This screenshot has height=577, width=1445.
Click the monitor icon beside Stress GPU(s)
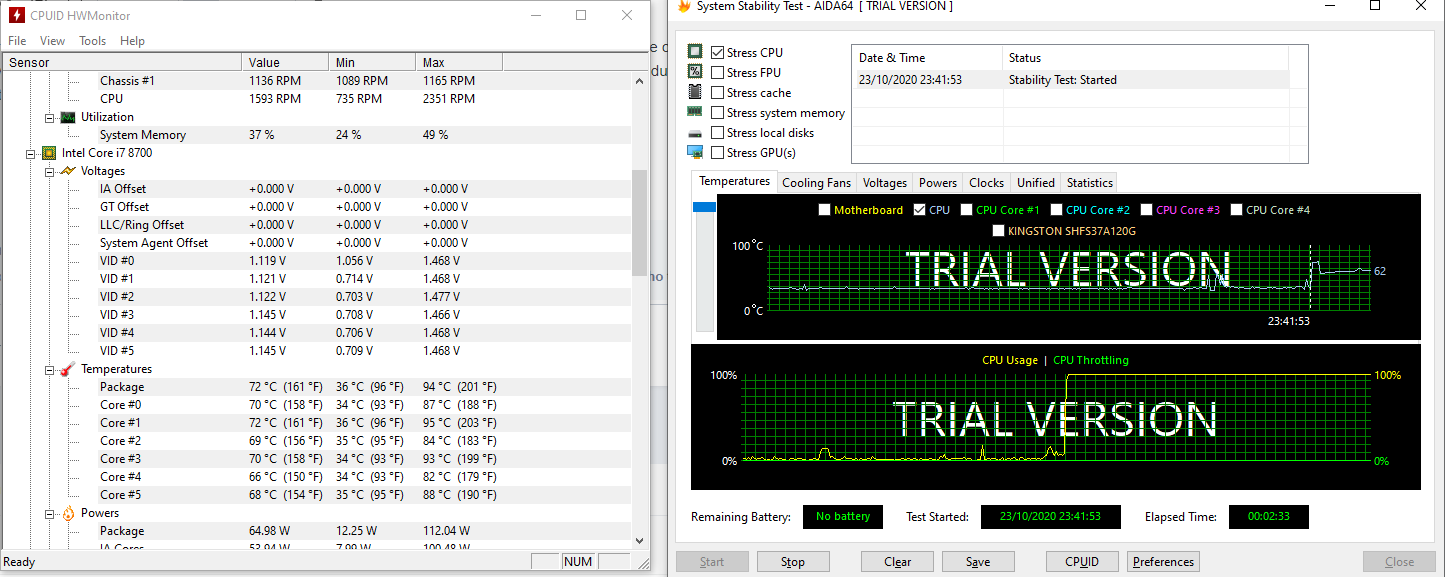point(695,152)
